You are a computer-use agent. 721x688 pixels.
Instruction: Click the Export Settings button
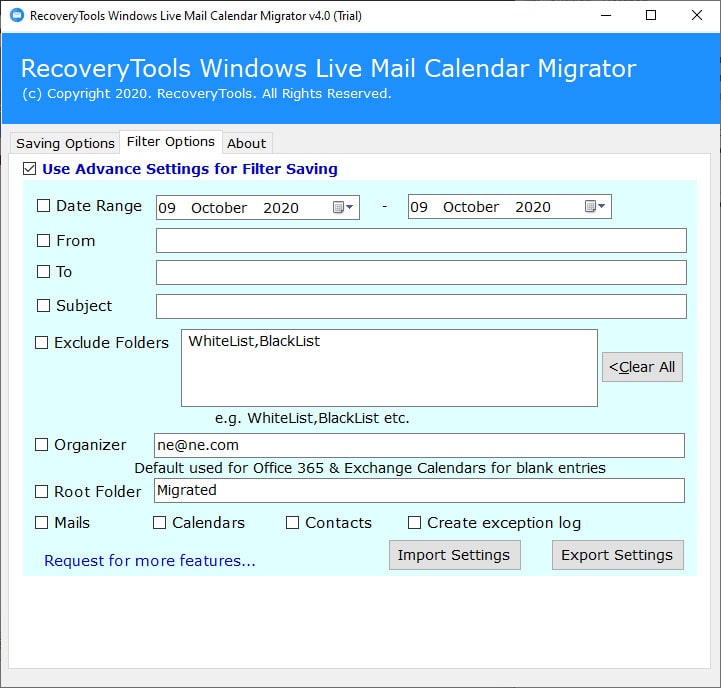[x=618, y=555]
